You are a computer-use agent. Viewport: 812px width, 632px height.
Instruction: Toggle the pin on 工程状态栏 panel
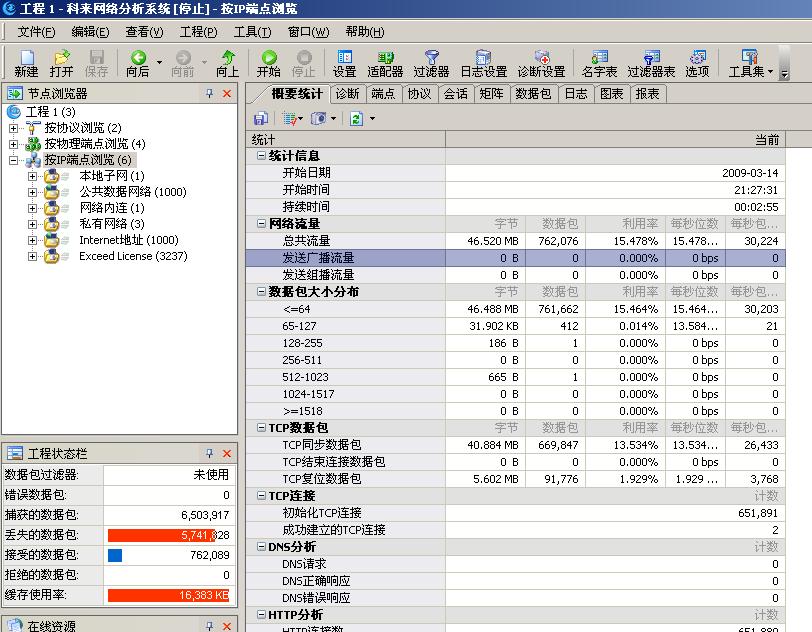[209, 453]
